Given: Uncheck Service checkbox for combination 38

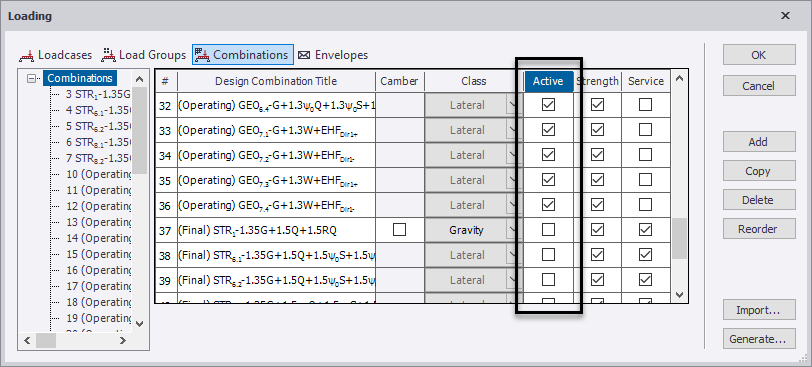Looking at the screenshot, I should (645, 255).
